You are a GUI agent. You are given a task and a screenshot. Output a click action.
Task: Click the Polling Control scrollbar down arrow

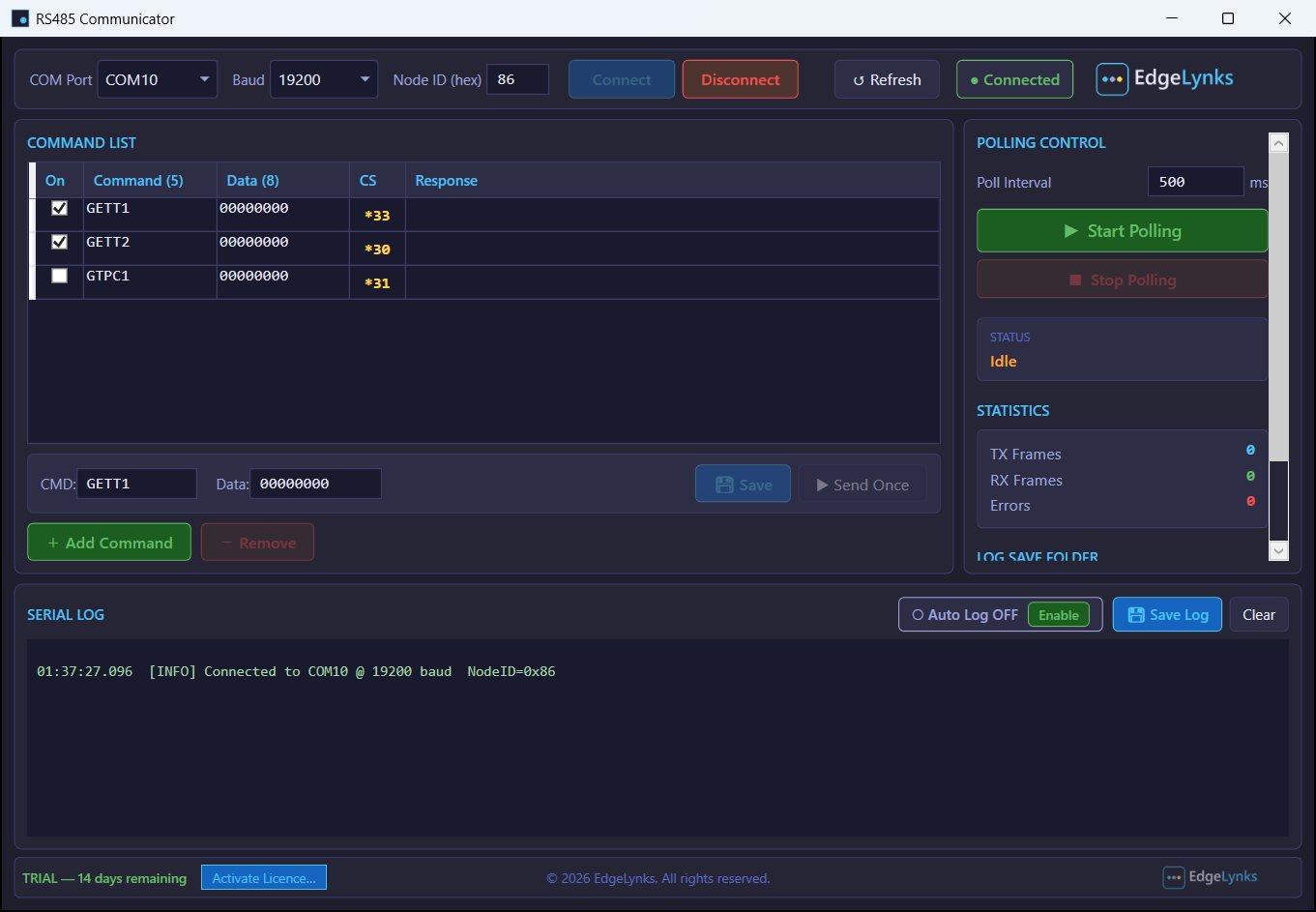[1278, 550]
